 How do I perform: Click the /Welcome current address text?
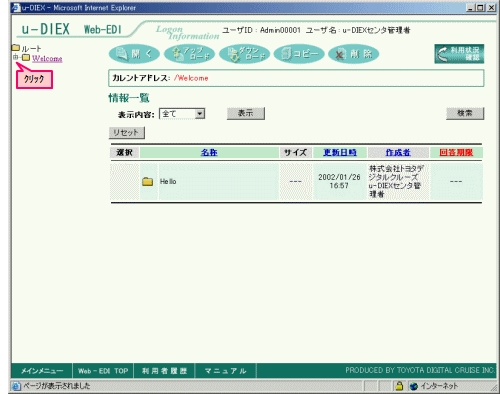click(191, 78)
